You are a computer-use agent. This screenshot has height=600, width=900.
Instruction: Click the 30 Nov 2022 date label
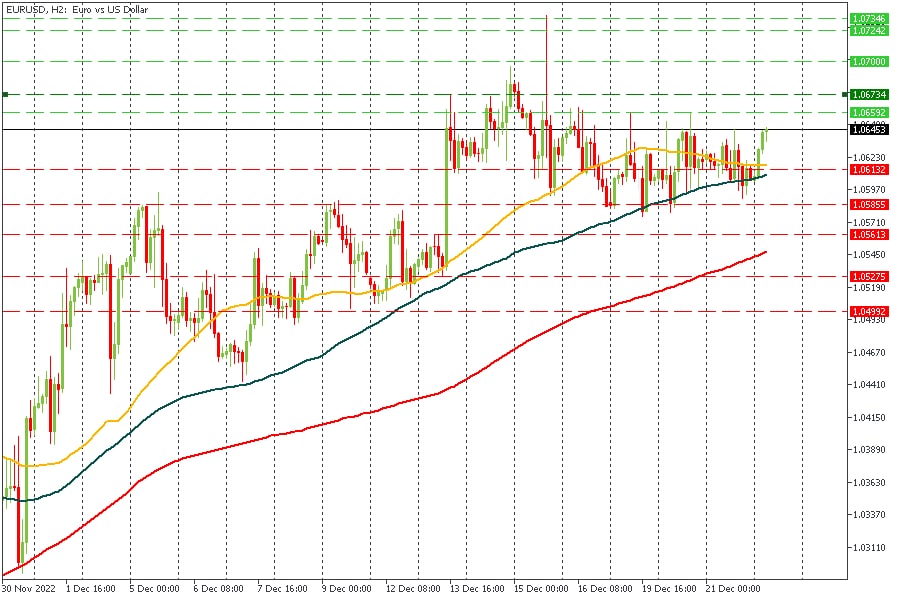coord(29,589)
